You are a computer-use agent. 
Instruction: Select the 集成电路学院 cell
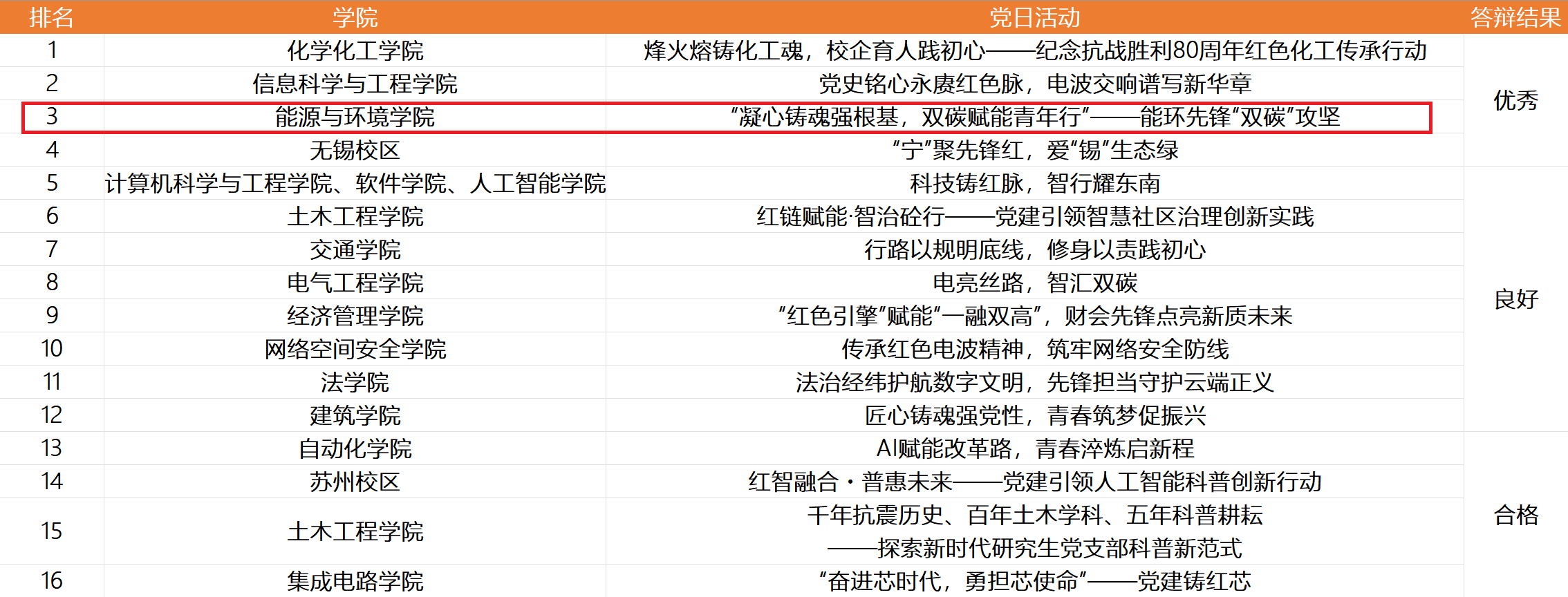coord(355,581)
